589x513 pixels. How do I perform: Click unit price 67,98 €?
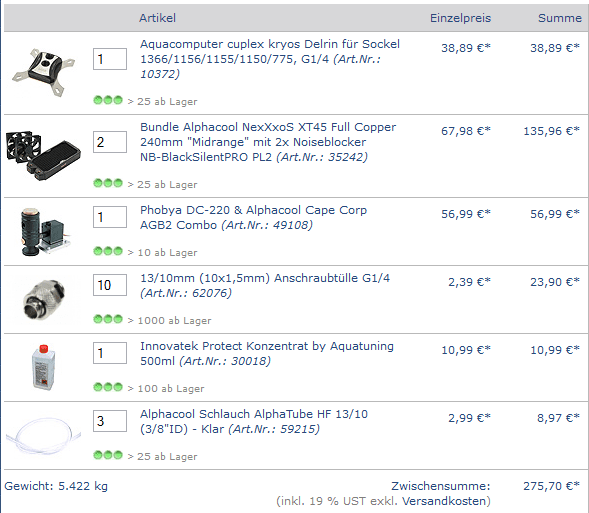coord(466,131)
